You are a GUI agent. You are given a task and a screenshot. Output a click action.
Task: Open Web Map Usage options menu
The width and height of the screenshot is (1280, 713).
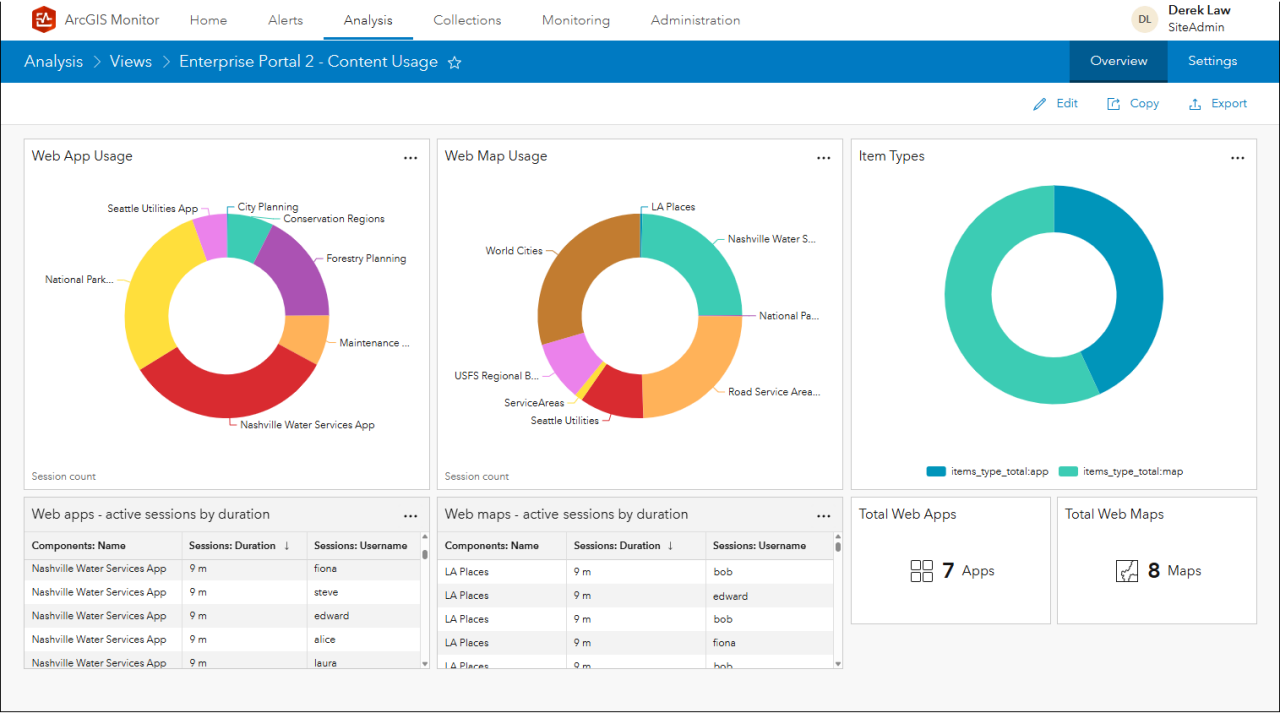coord(824,158)
